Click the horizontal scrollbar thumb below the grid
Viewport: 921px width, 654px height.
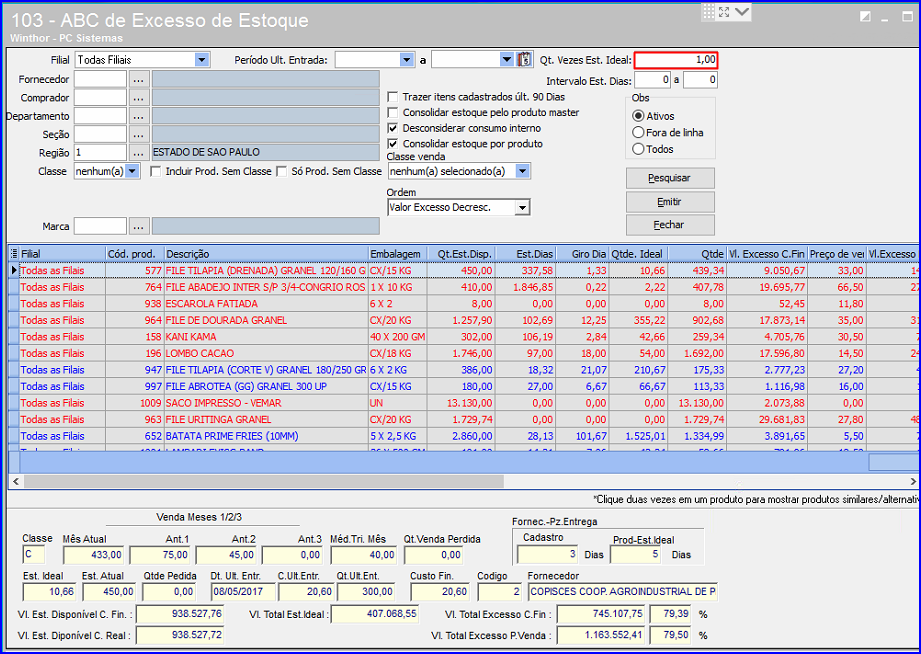tap(264, 482)
